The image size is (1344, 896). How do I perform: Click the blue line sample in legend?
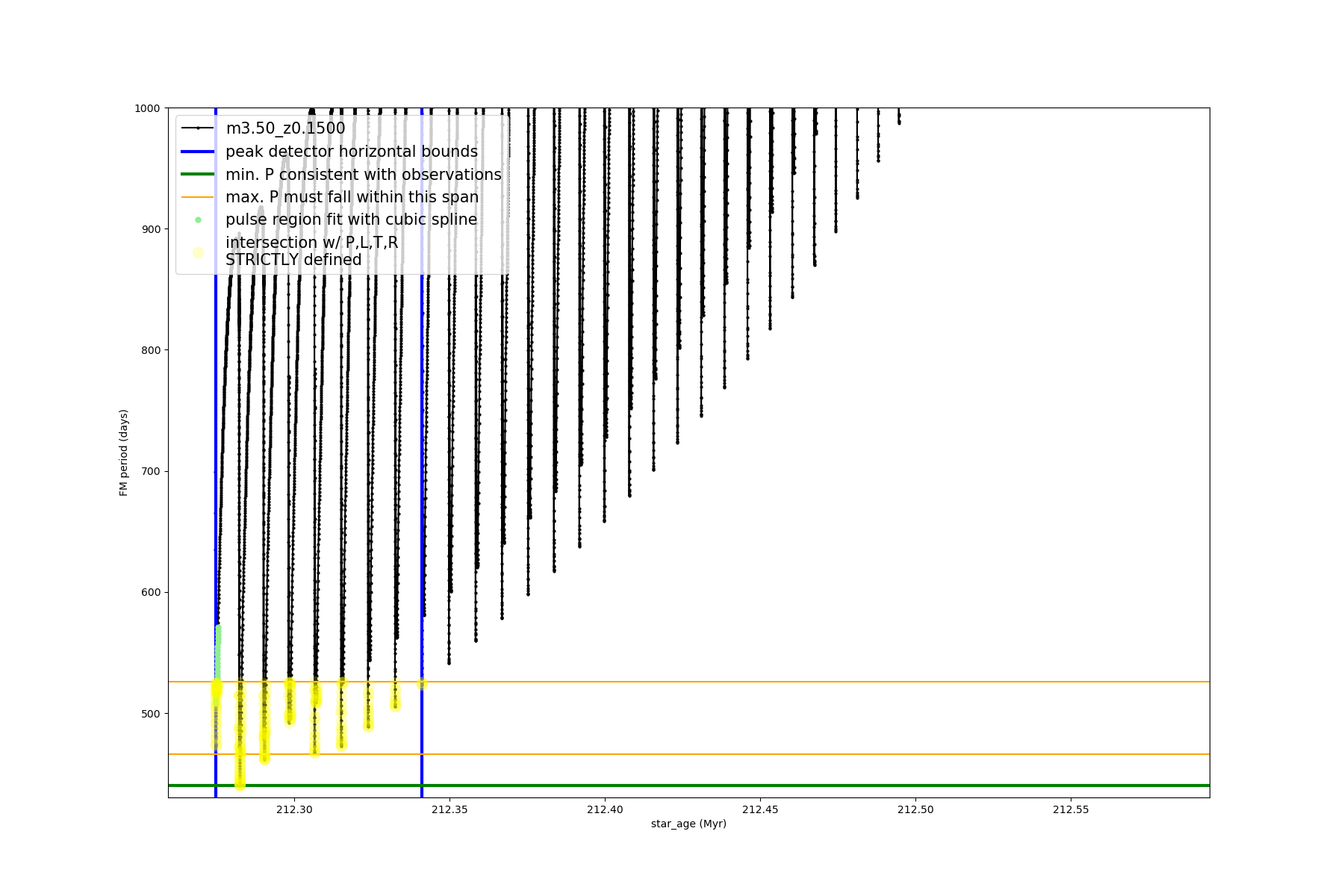point(198,152)
